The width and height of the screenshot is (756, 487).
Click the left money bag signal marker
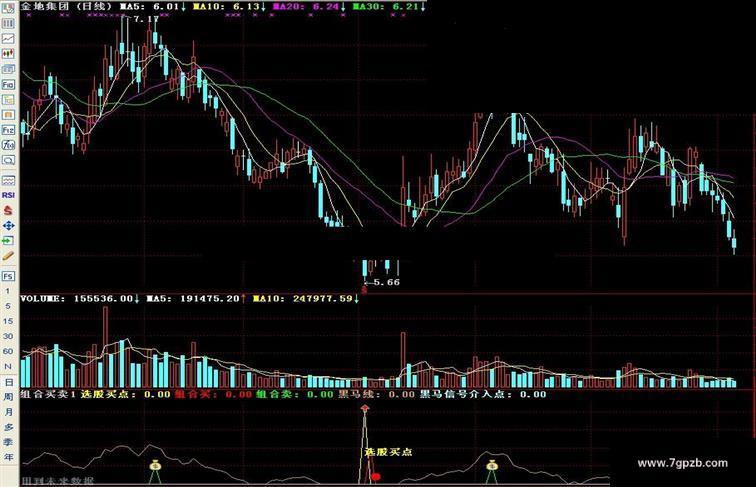coord(155,465)
